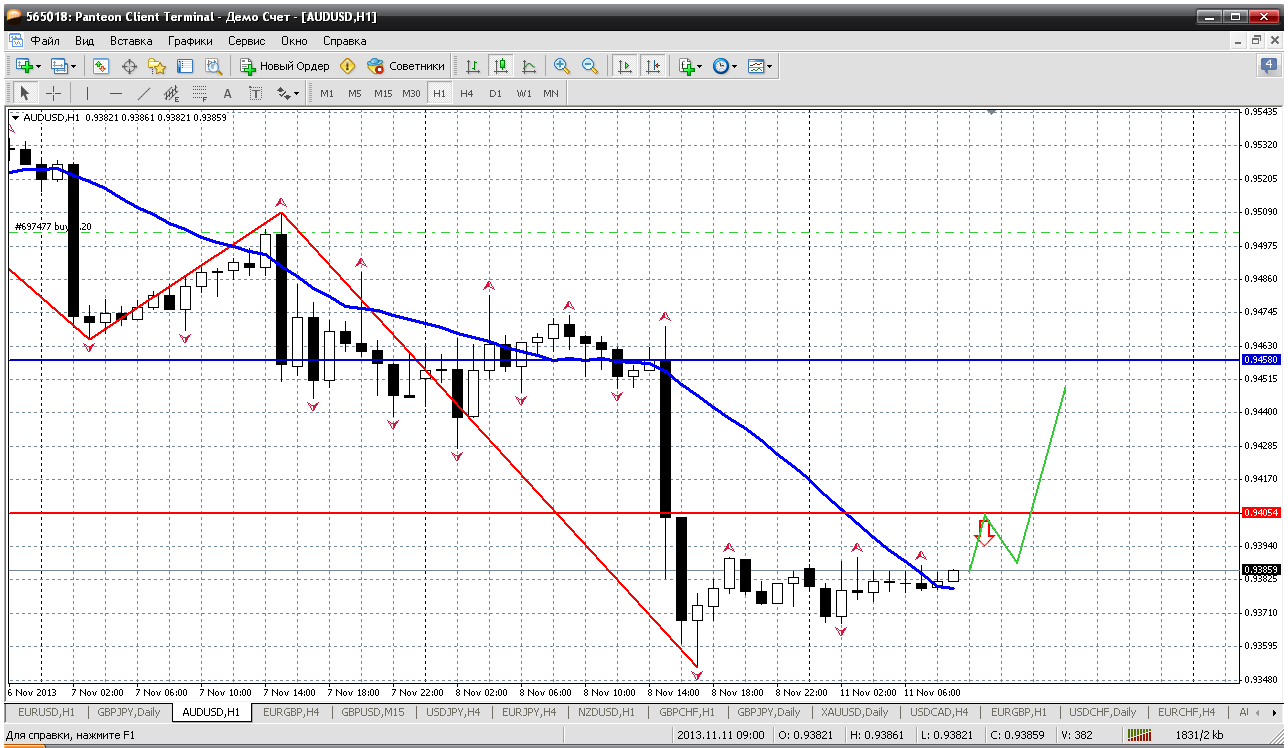This screenshot has height=748, width=1288.
Task: Click the blue 0.94580 price level label
Action: [x=1260, y=359]
